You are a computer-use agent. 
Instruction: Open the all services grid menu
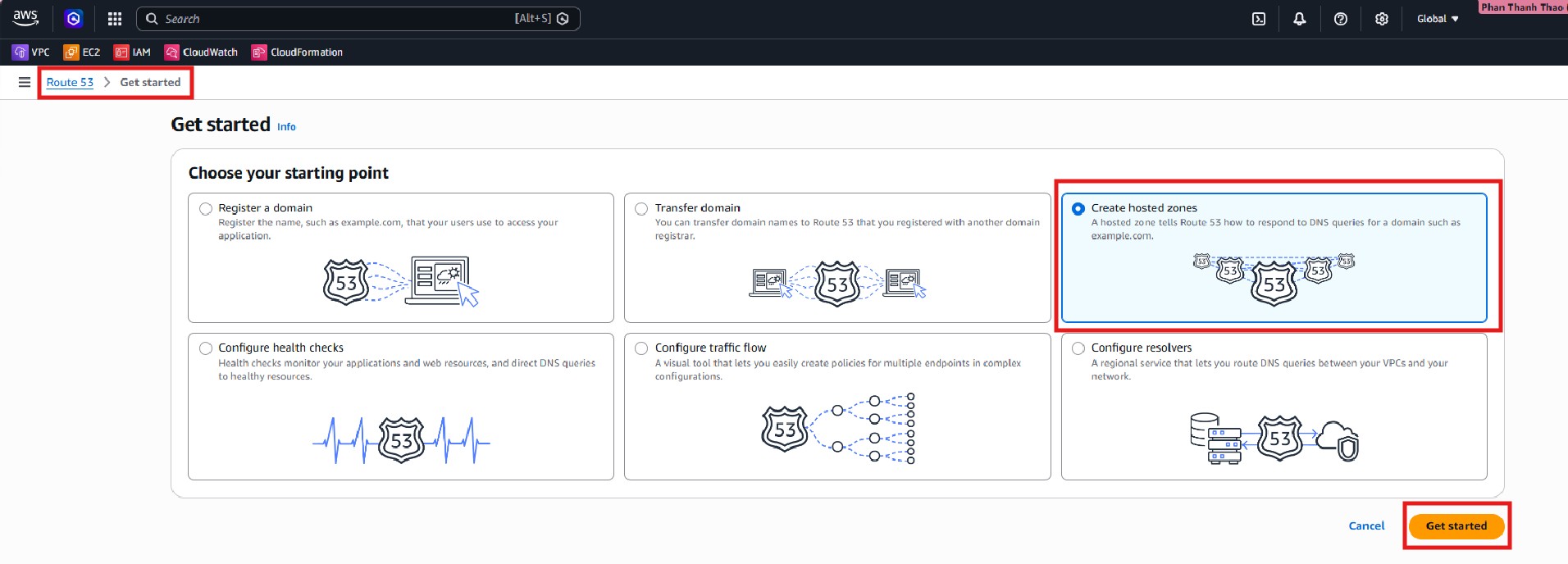coord(115,19)
